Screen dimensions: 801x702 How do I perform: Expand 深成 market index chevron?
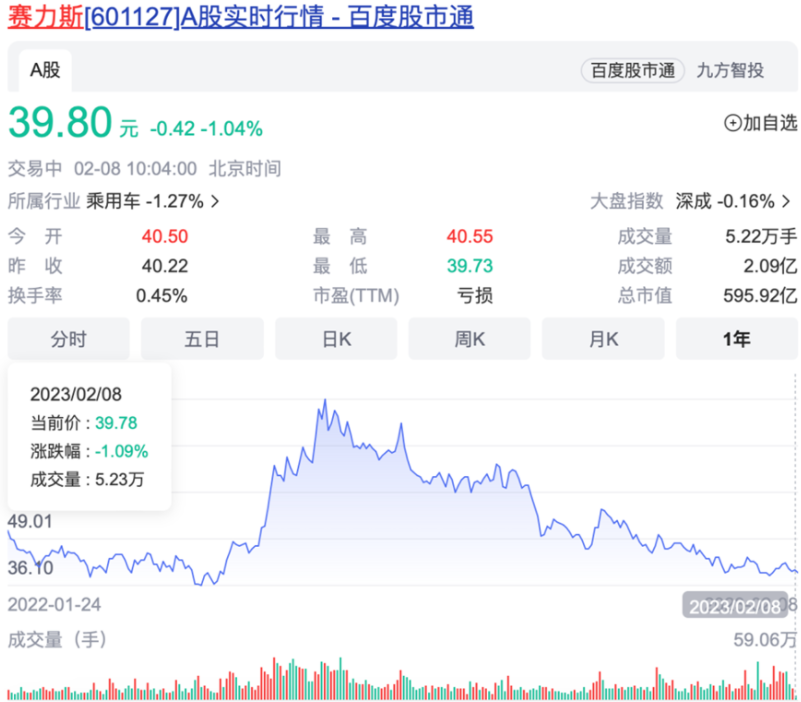(x=786, y=202)
